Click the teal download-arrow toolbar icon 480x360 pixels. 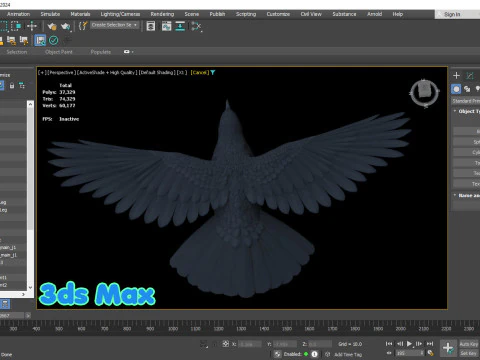[x=180, y=26]
